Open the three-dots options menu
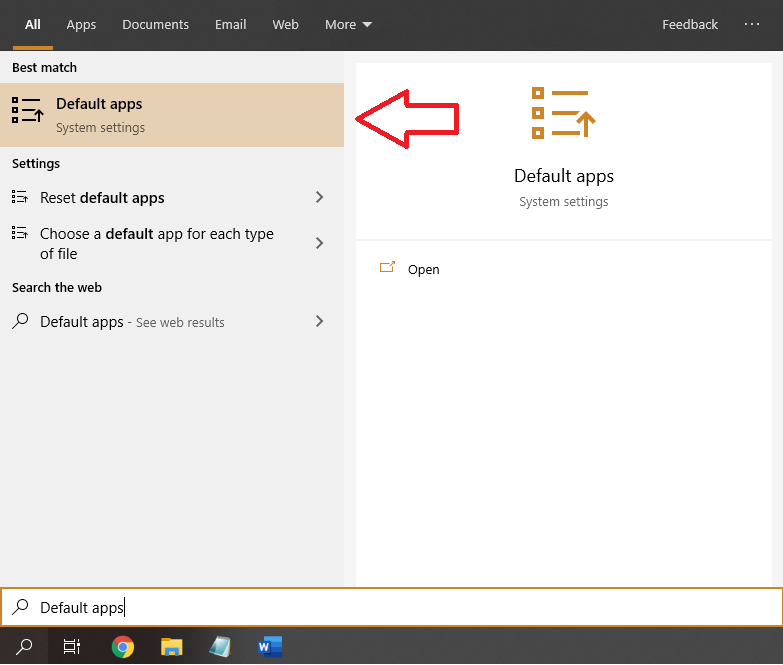Viewport: 783px width, 665px height. point(752,24)
